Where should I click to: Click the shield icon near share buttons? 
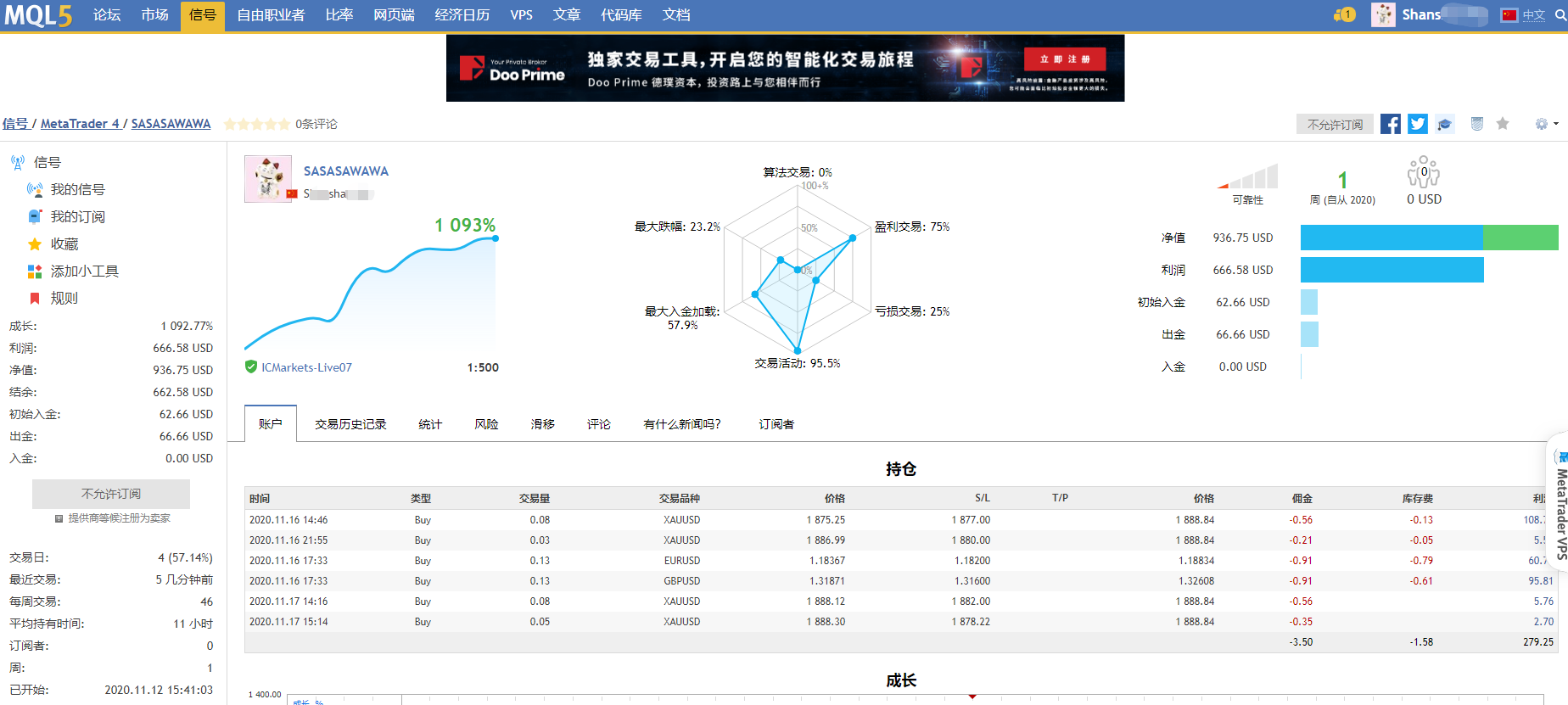(1477, 124)
